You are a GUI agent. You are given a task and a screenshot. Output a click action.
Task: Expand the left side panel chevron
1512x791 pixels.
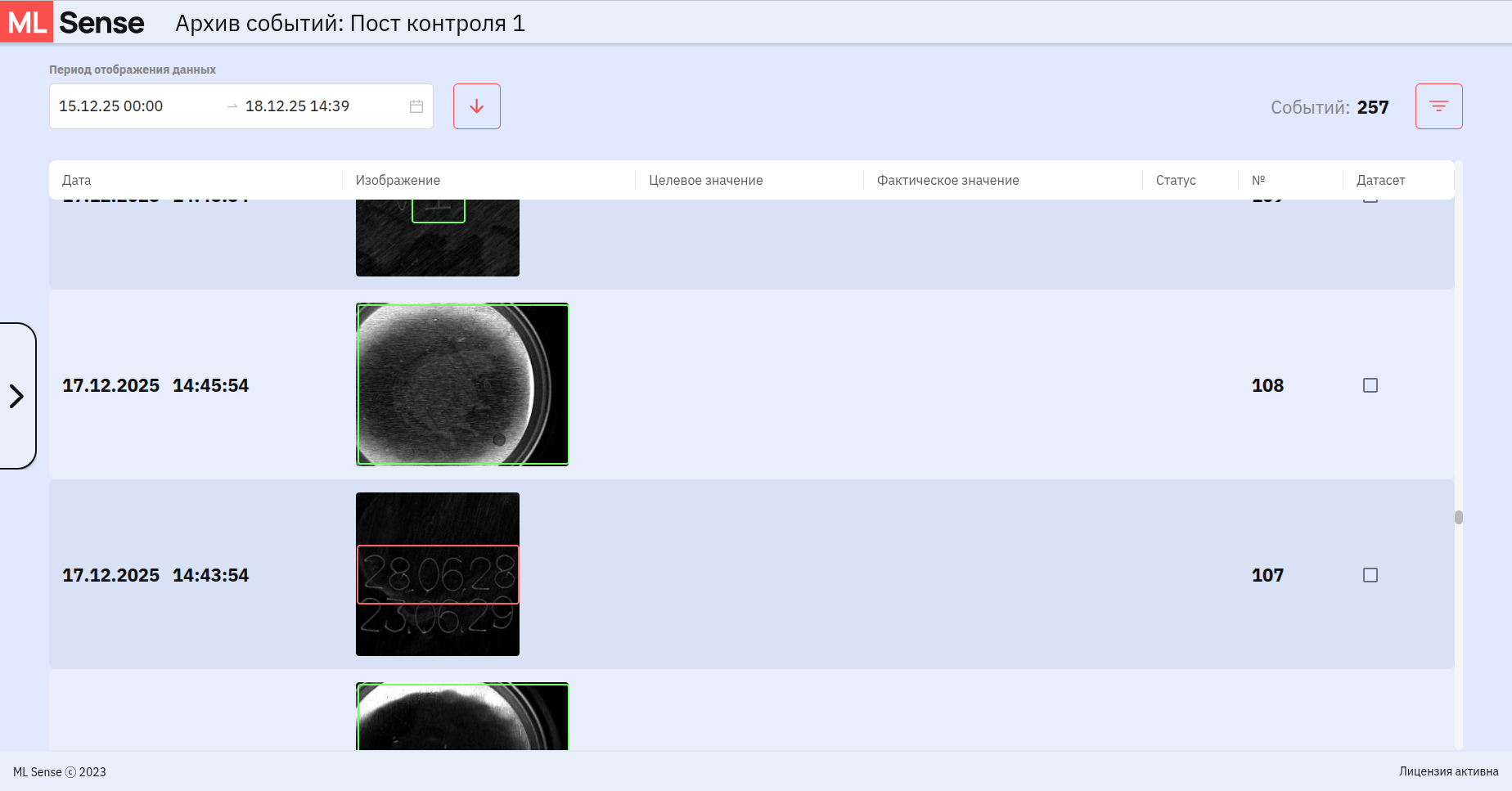[17, 396]
